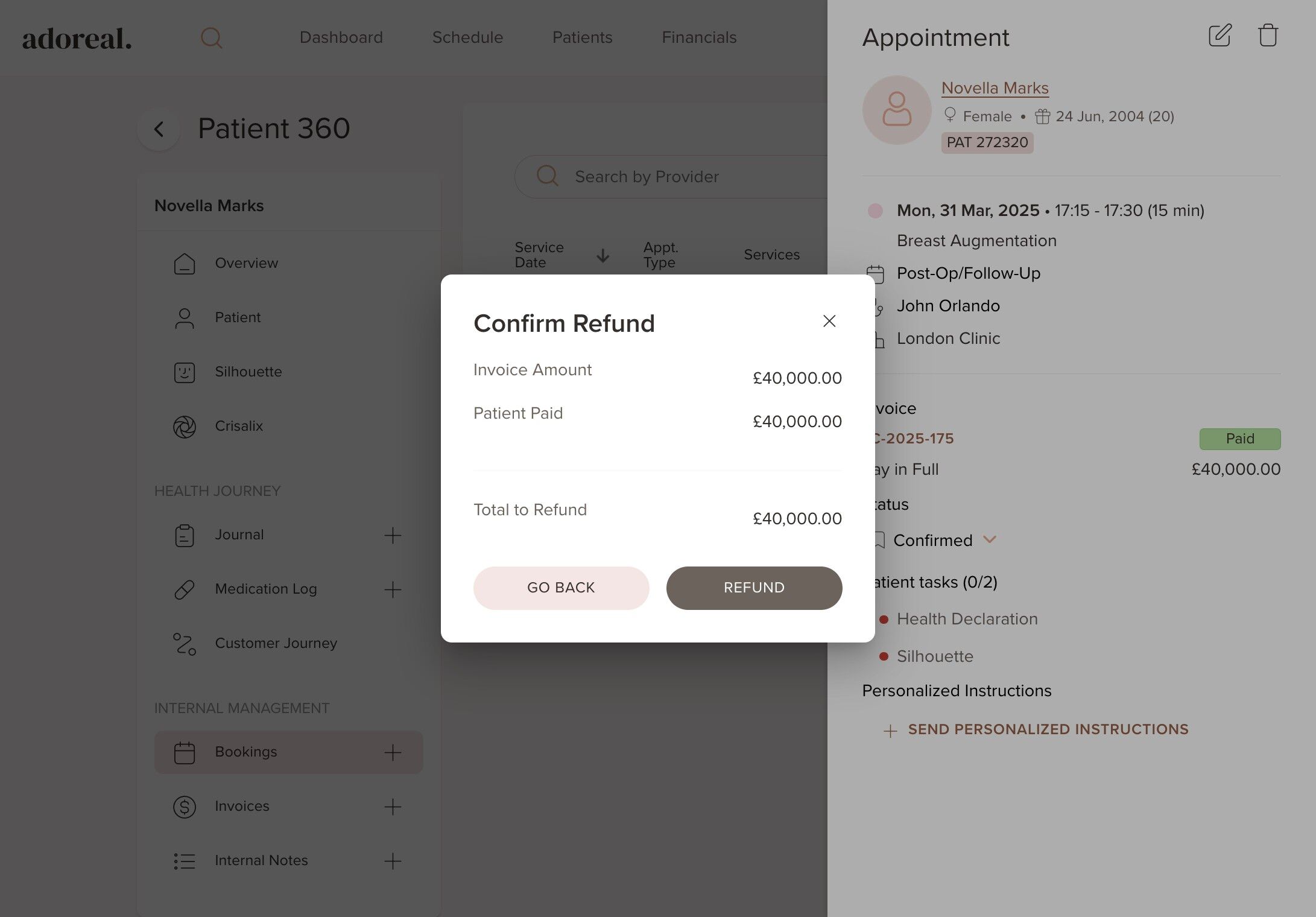Click the plus icon beside Invoices
The width and height of the screenshot is (1316, 917).
pos(393,807)
